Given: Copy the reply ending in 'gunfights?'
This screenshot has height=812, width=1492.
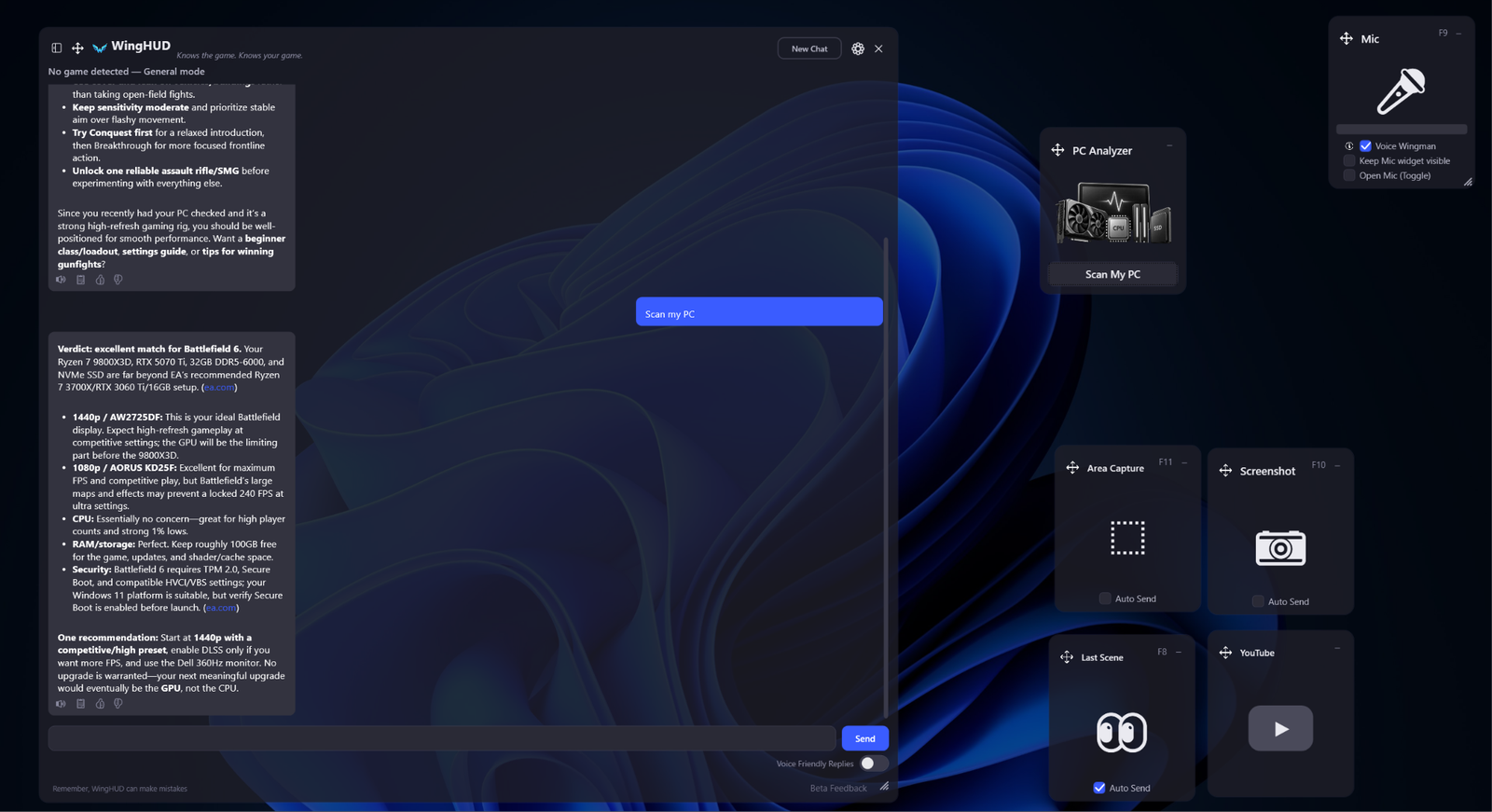Looking at the screenshot, I should click(x=80, y=280).
